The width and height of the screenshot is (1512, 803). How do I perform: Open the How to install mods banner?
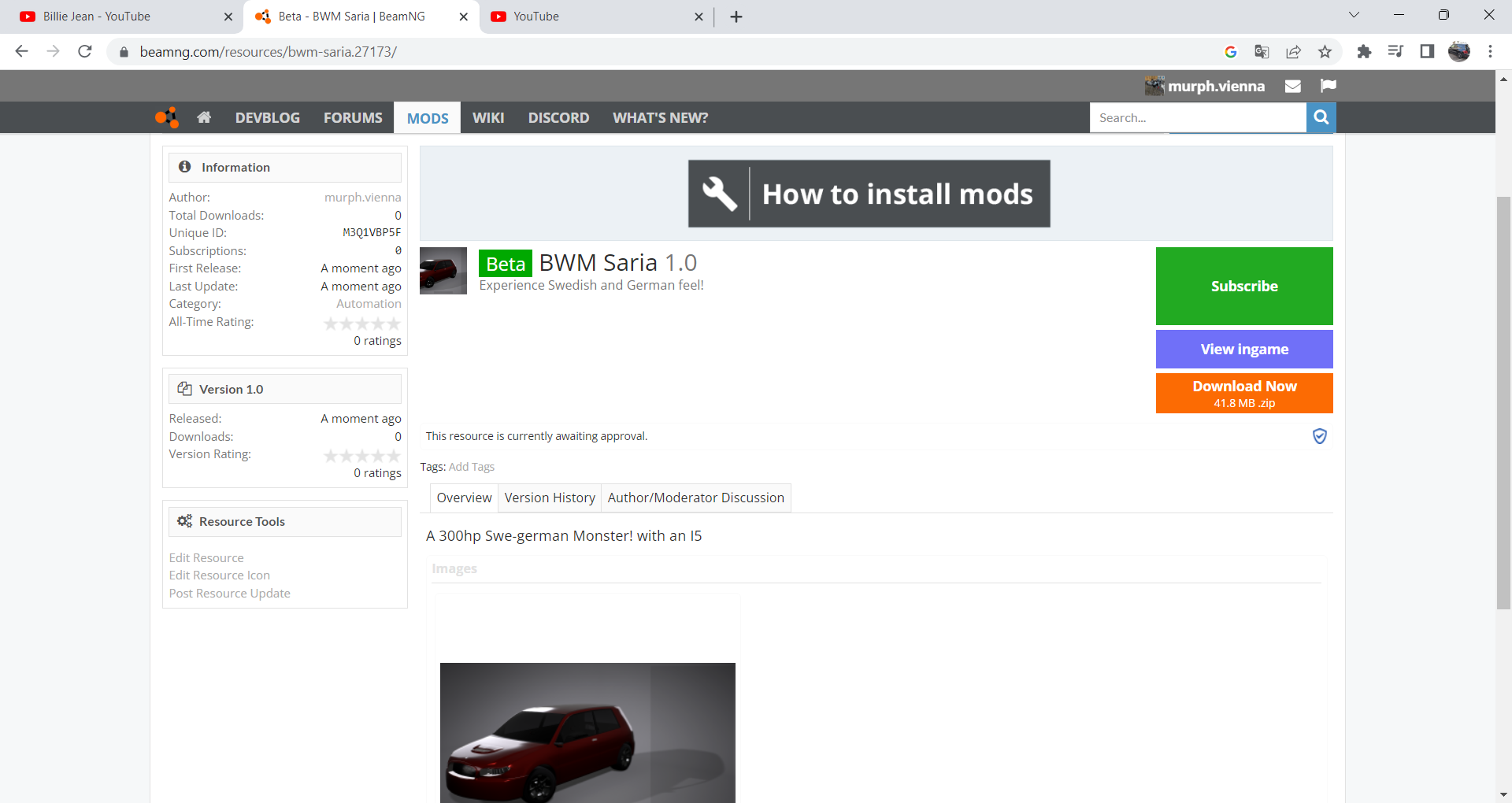869,194
